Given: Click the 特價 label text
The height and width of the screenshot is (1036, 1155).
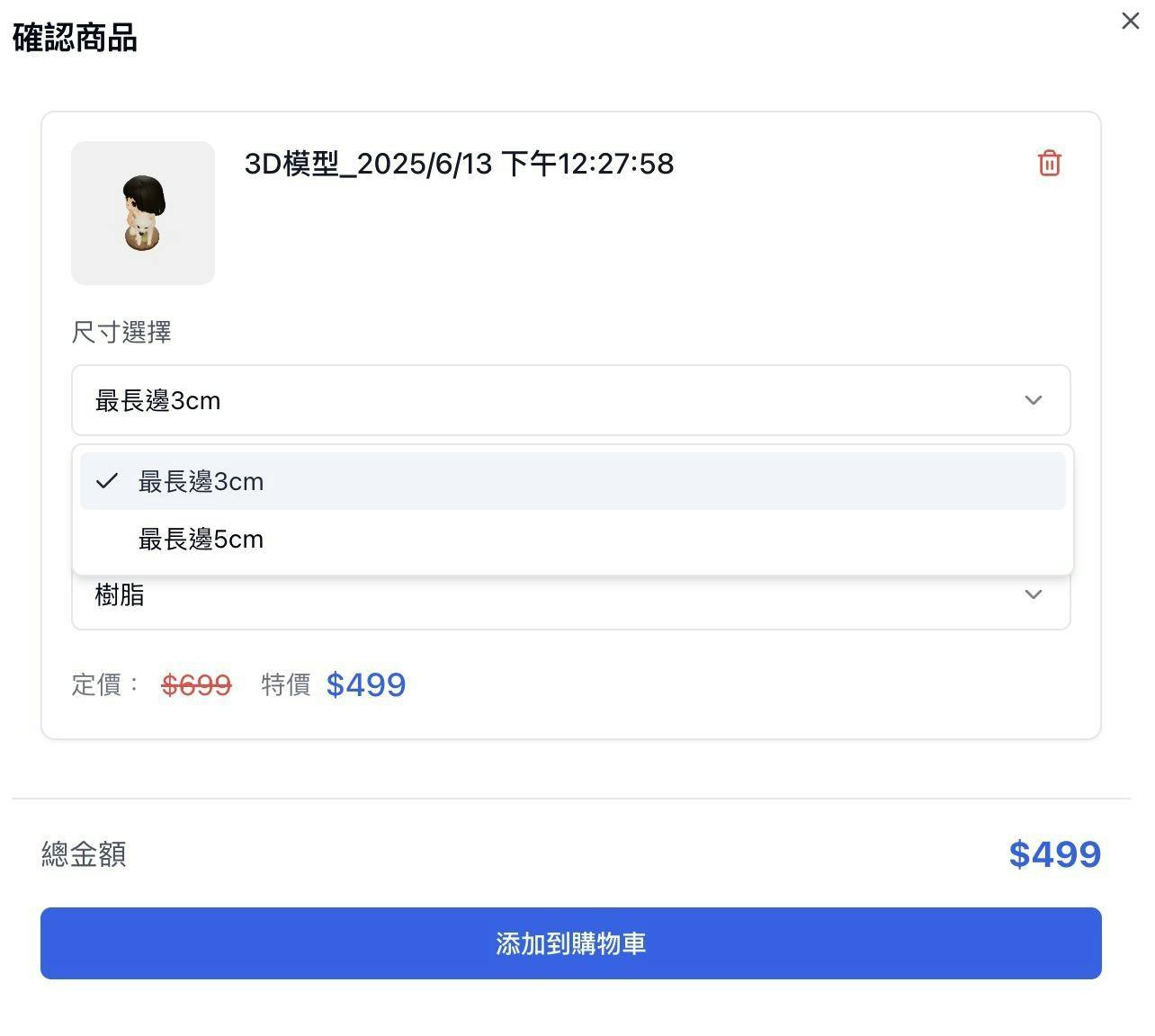Looking at the screenshot, I should [286, 685].
